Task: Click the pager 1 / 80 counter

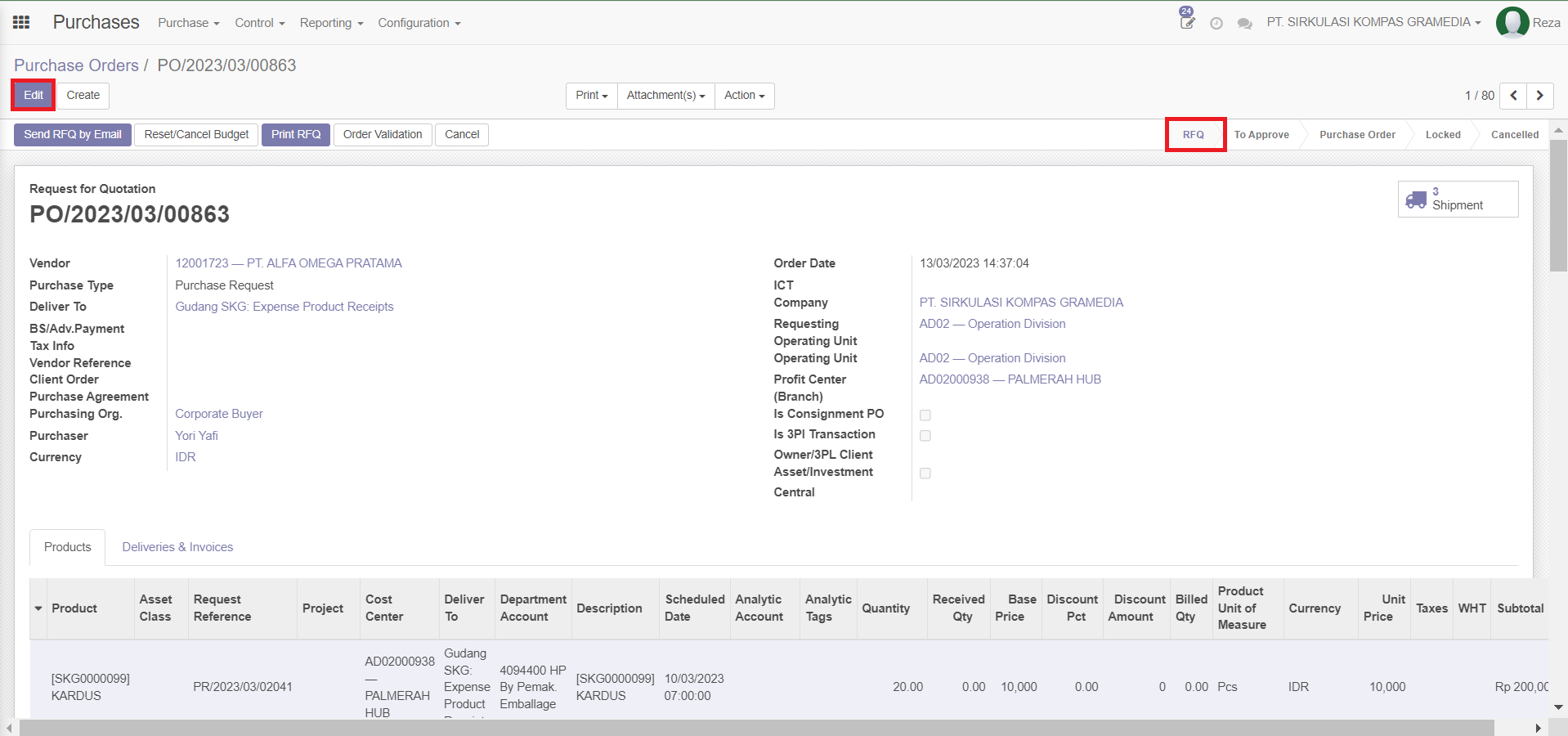Action: [x=1479, y=96]
